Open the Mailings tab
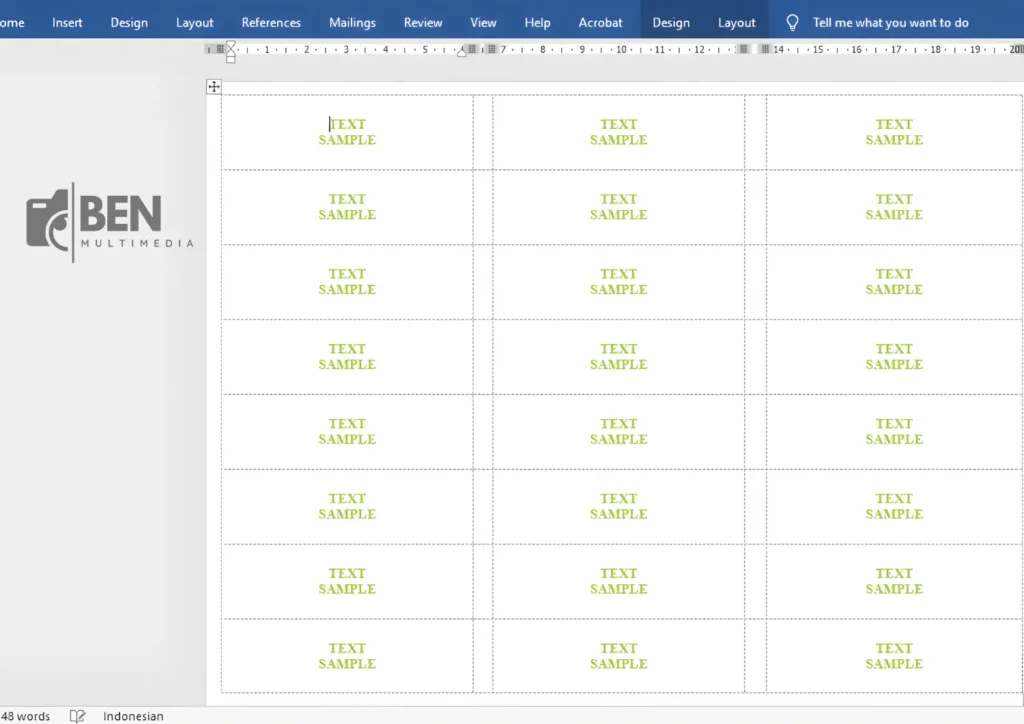 [352, 22]
